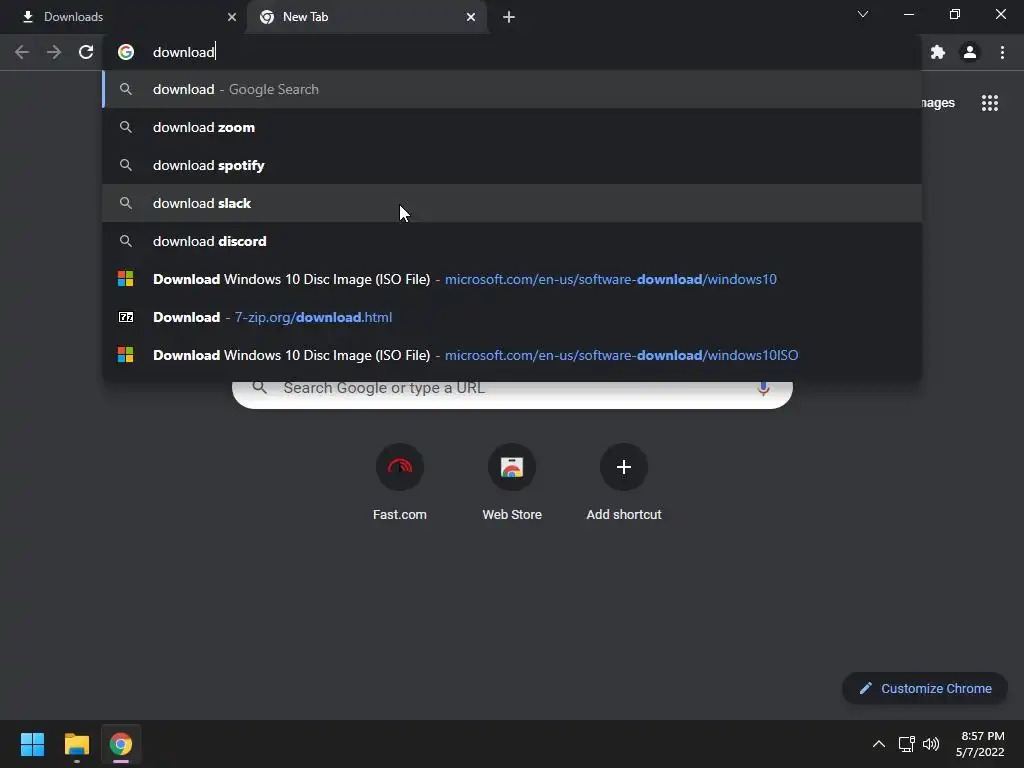The width and height of the screenshot is (1024, 768).
Task: Switch to the Downloads tab
Action: 124,17
